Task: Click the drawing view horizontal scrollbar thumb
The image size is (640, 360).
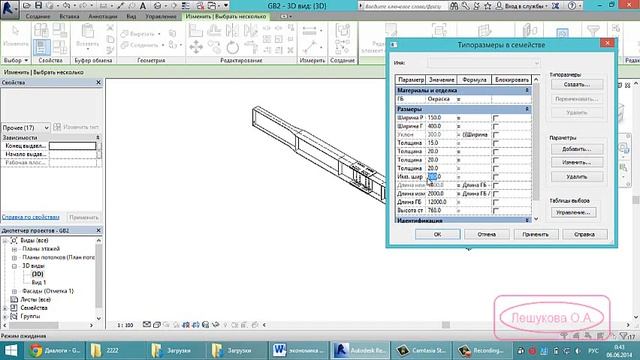Action: [446, 325]
